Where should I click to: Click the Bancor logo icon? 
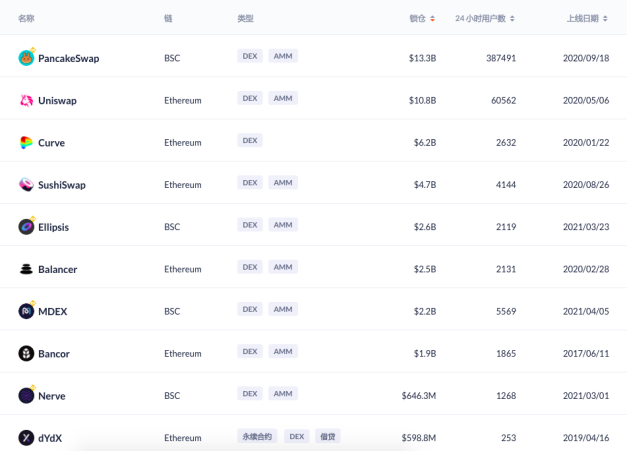click(x=26, y=353)
